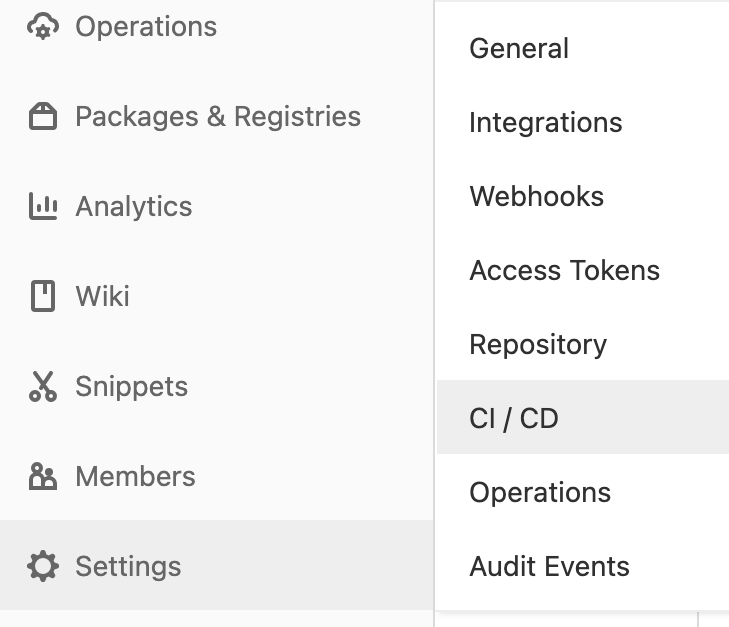This screenshot has height=627, width=729.
Task: Go to Webhooks settings
Action: (x=536, y=197)
